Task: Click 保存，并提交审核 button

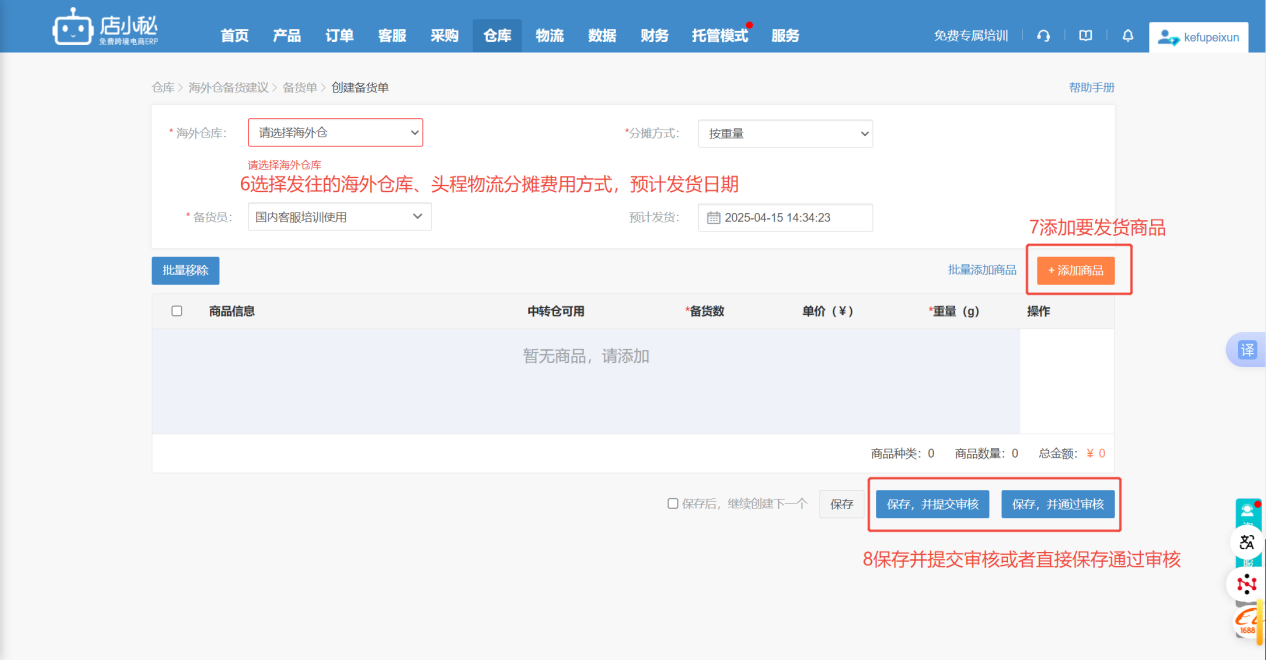Action: coord(933,504)
